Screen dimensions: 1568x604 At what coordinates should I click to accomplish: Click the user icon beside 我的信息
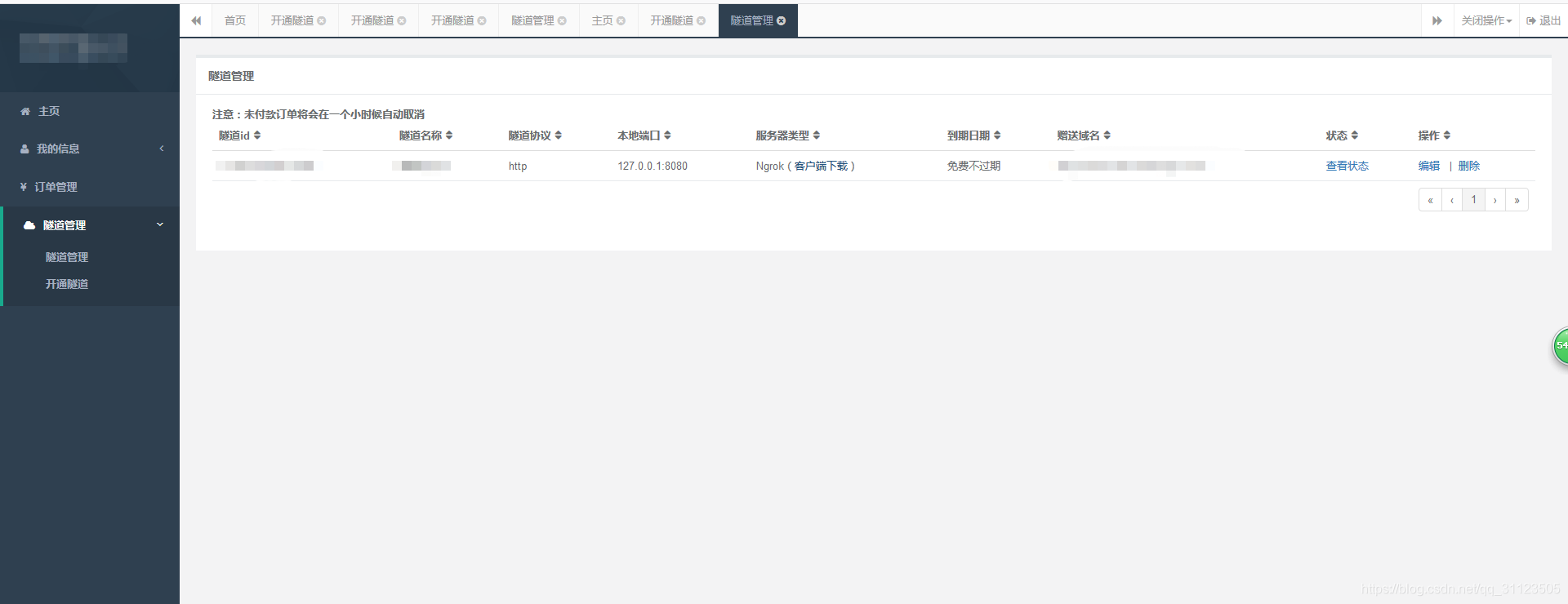(x=24, y=149)
